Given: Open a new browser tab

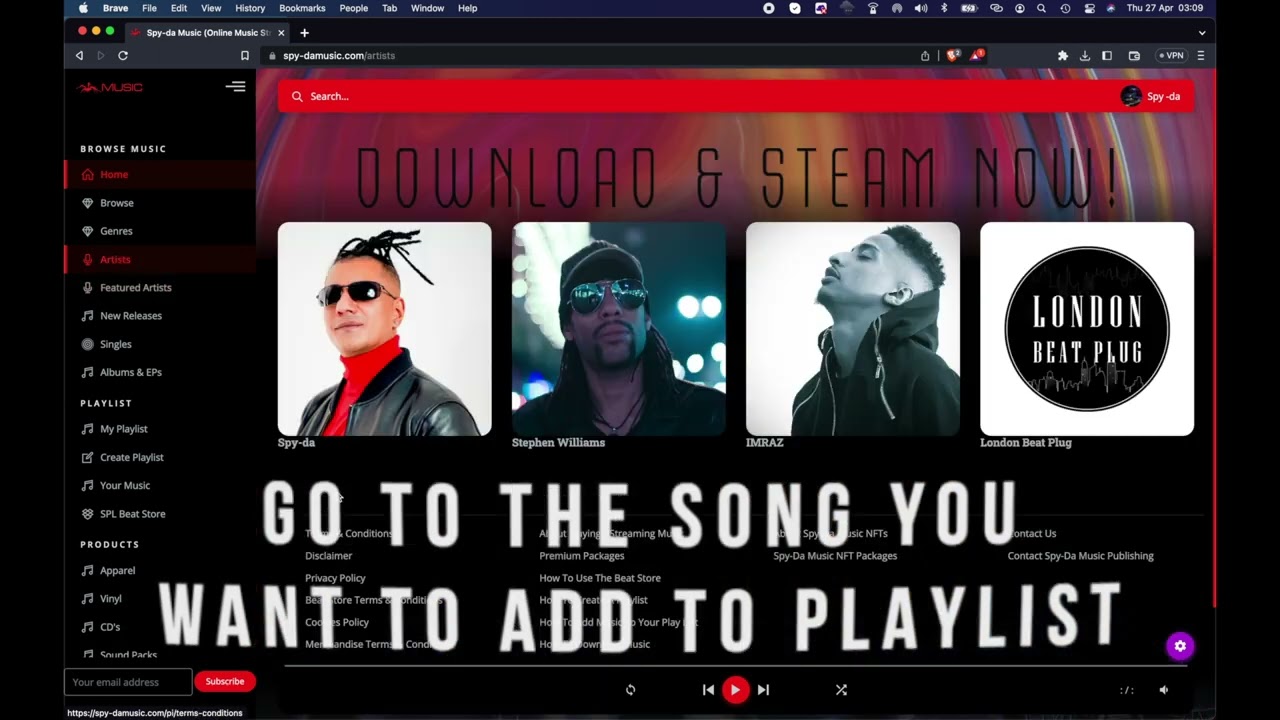Looking at the screenshot, I should click(x=305, y=32).
